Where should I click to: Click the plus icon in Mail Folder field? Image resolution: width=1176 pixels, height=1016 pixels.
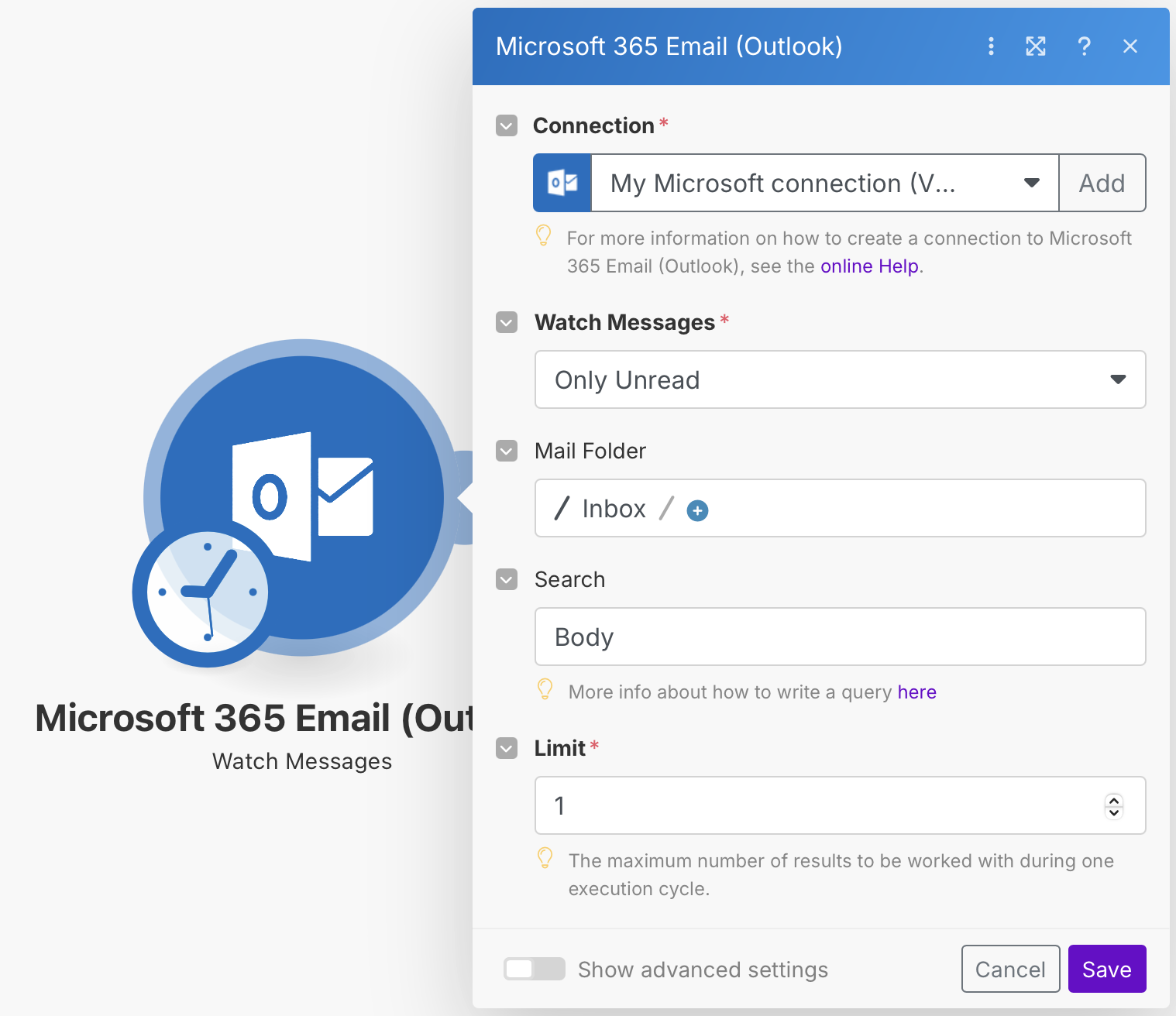(697, 510)
